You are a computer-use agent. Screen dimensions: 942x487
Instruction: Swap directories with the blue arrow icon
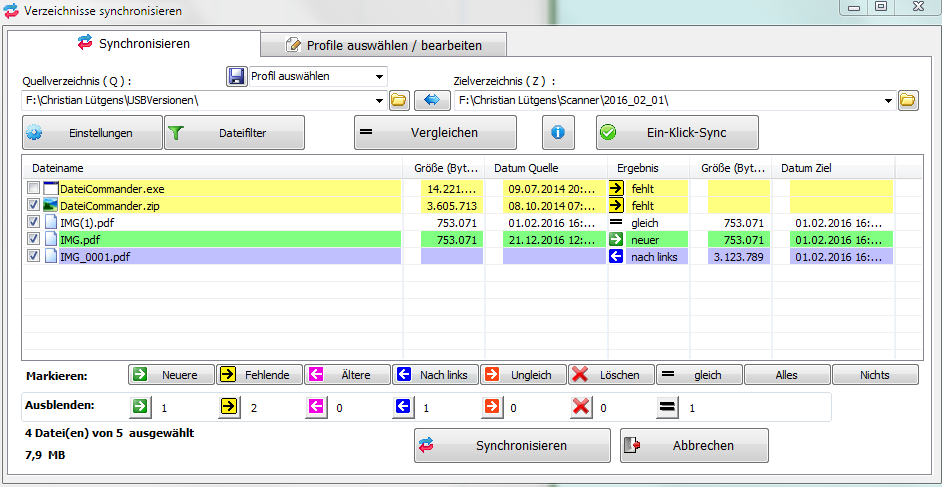tap(432, 100)
